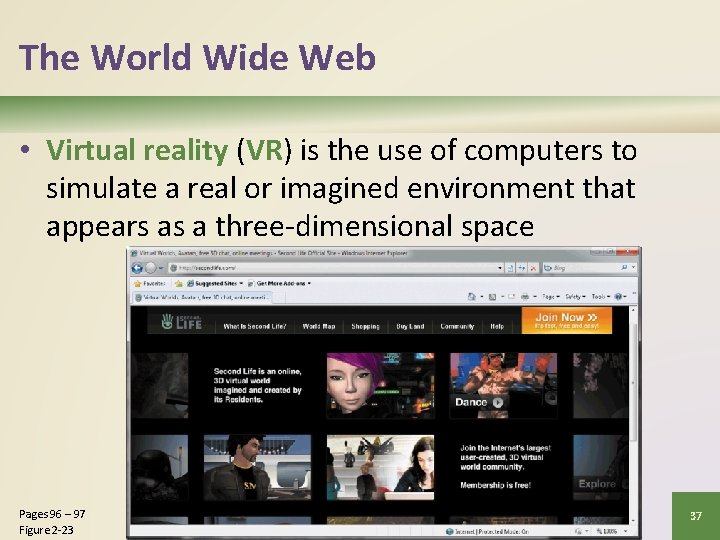Open the Safety menu
The height and width of the screenshot is (540, 720).
[x=575, y=297]
